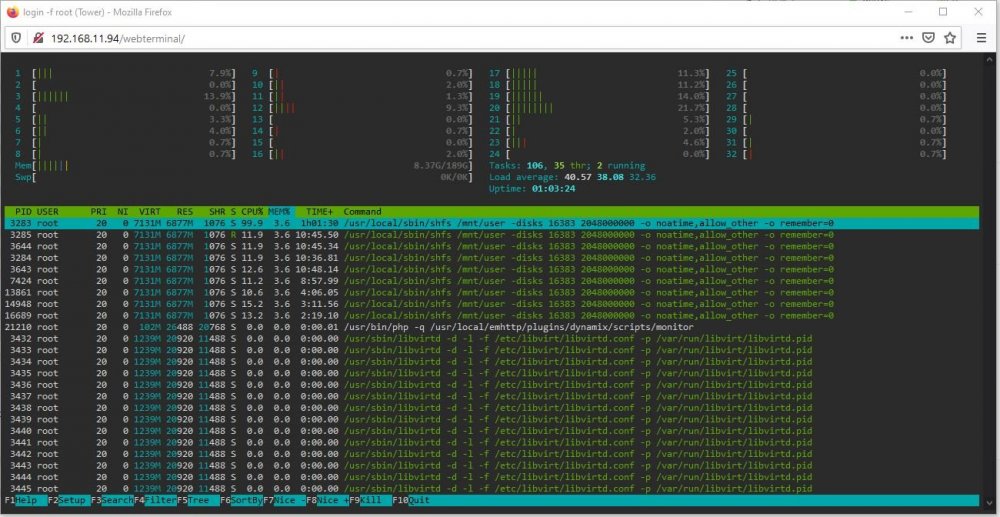Click the insecure connection padlock icon

tap(38, 38)
